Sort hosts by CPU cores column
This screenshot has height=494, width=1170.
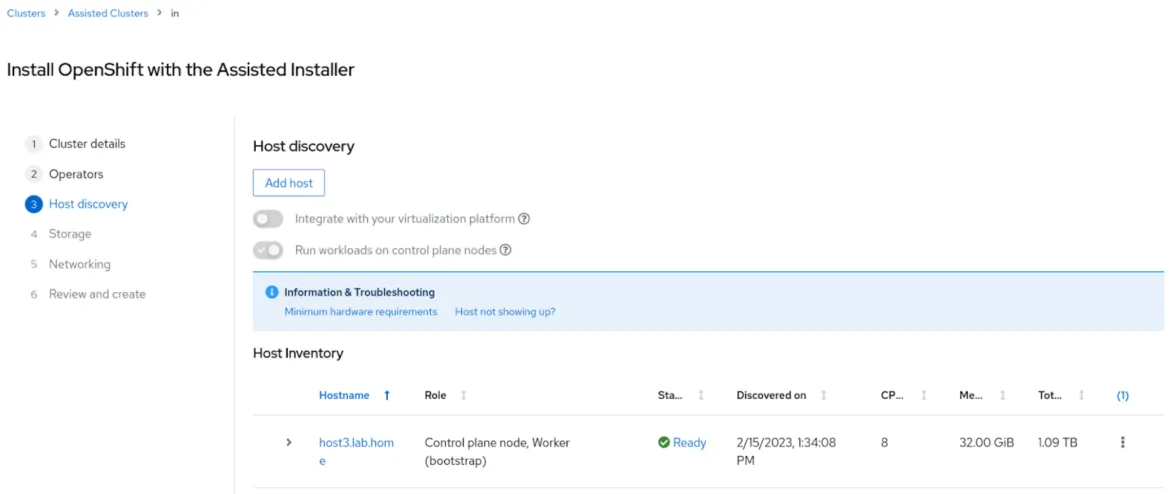coord(923,395)
